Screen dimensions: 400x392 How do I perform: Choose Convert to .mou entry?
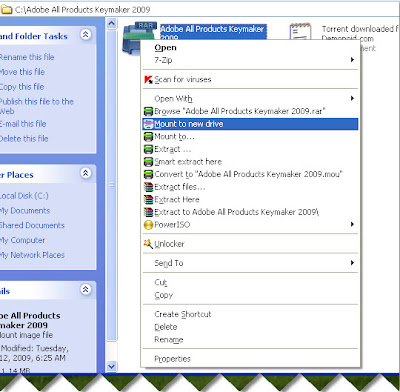point(250,174)
